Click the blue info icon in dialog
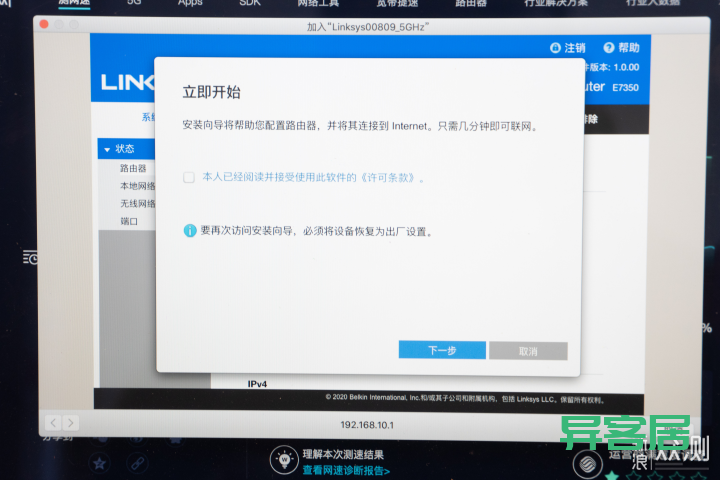Image resolution: width=720 pixels, height=480 pixels. tap(190, 231)
